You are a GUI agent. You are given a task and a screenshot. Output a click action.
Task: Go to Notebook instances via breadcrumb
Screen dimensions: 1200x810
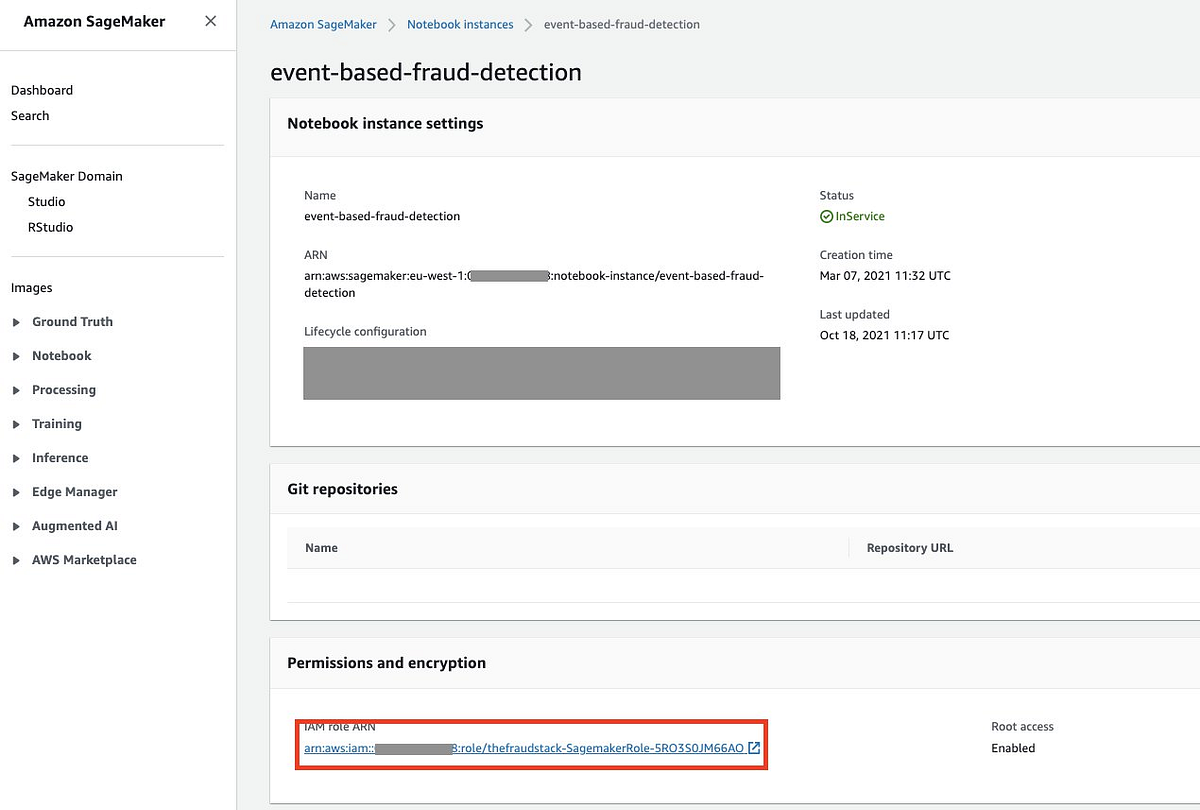[459, 24]
